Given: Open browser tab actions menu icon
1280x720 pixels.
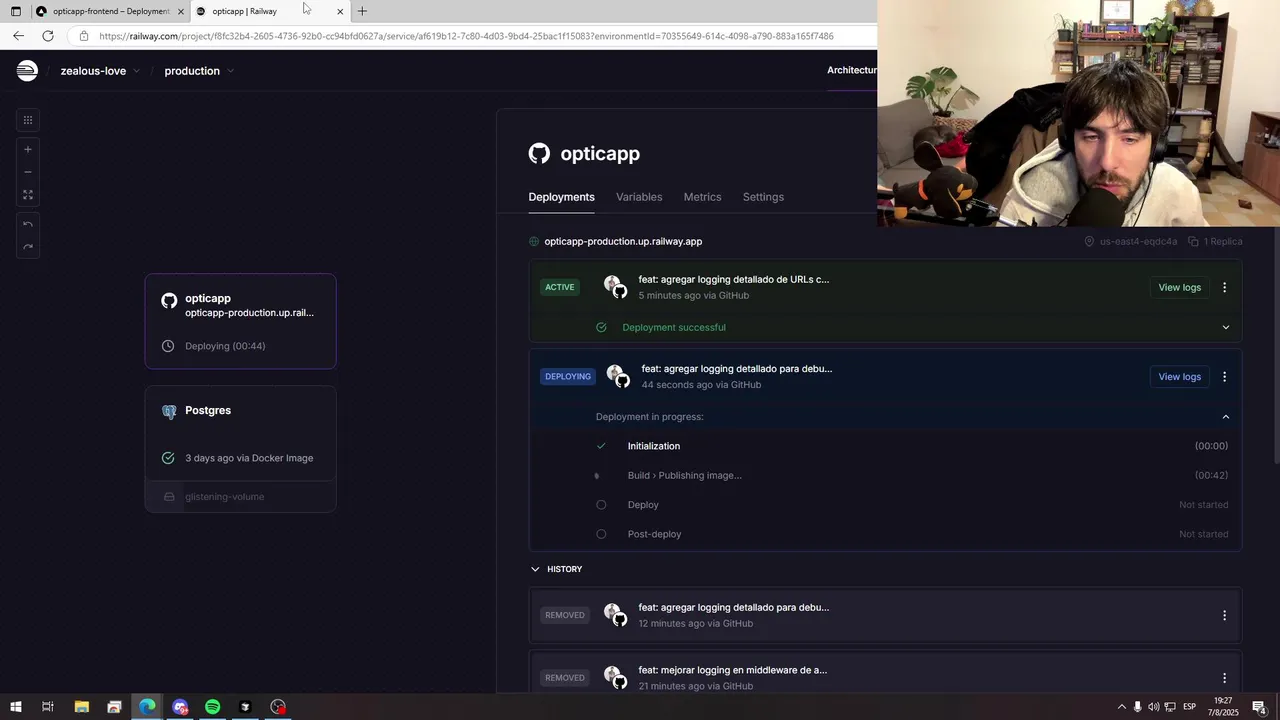Looking at the screenshot, I should click(15, 11).
